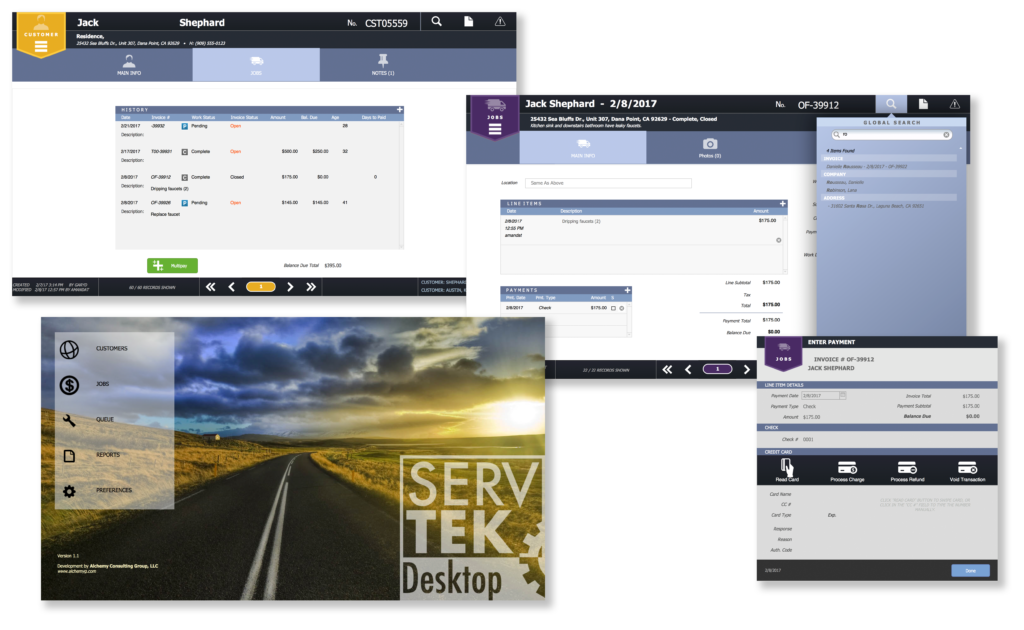Go to first record in customer window
This screenshot has width=1024, height=630.
pyautogui.click(x=210, y=287)
